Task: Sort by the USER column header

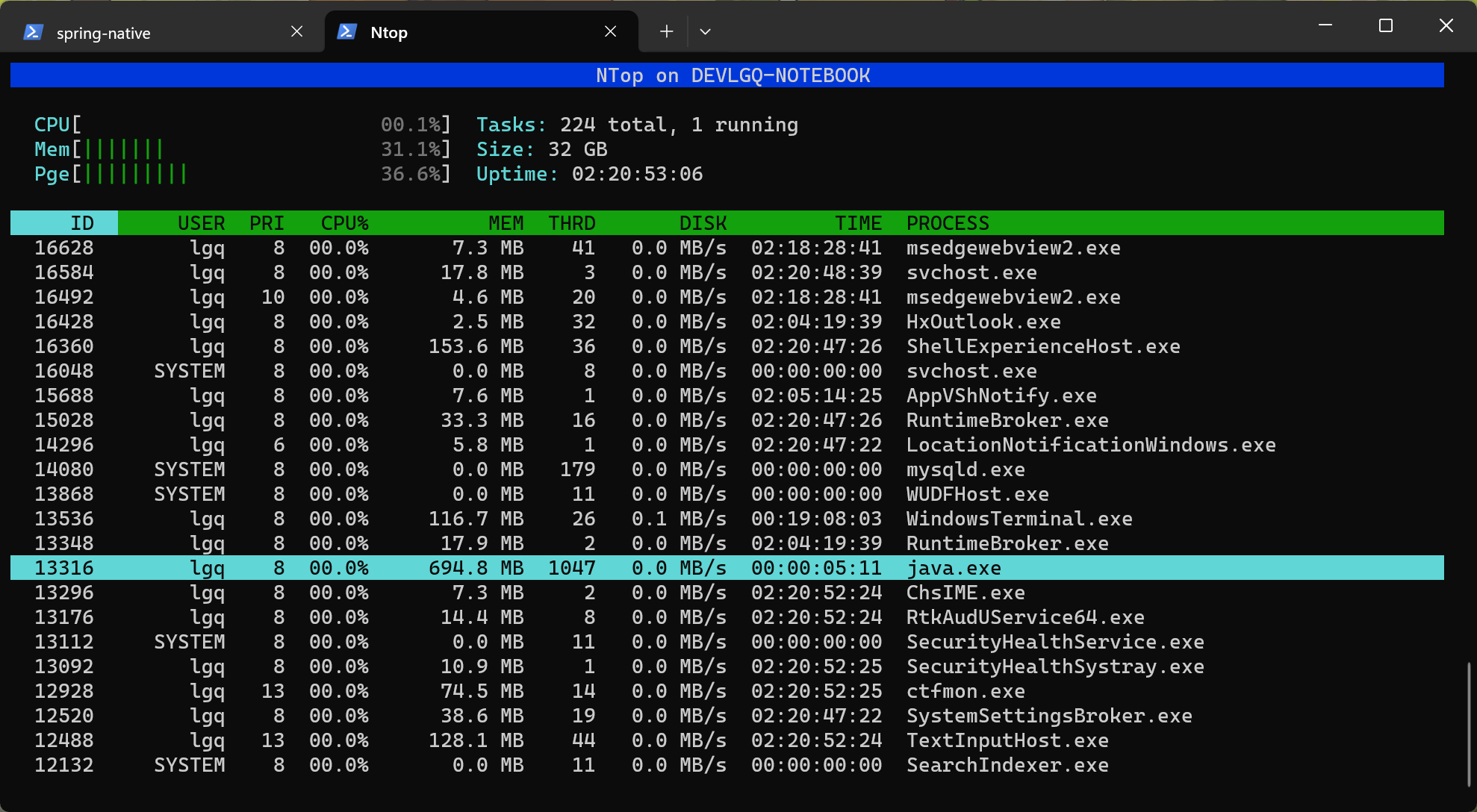Action: coord(201,223)
